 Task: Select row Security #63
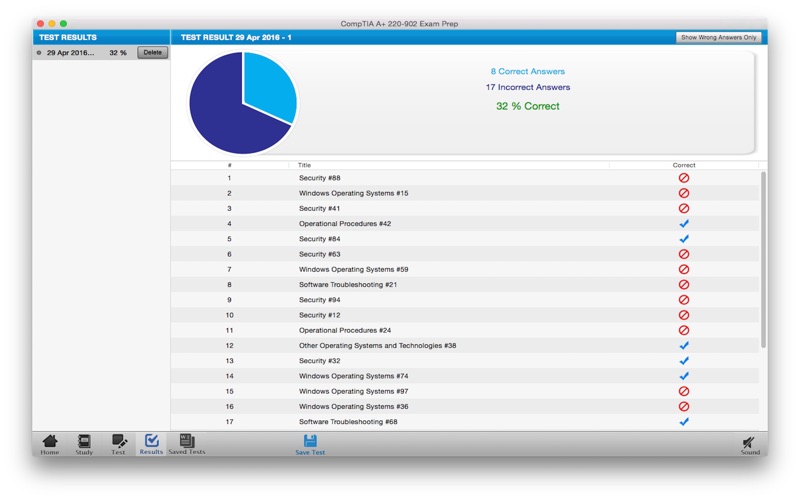465,254
